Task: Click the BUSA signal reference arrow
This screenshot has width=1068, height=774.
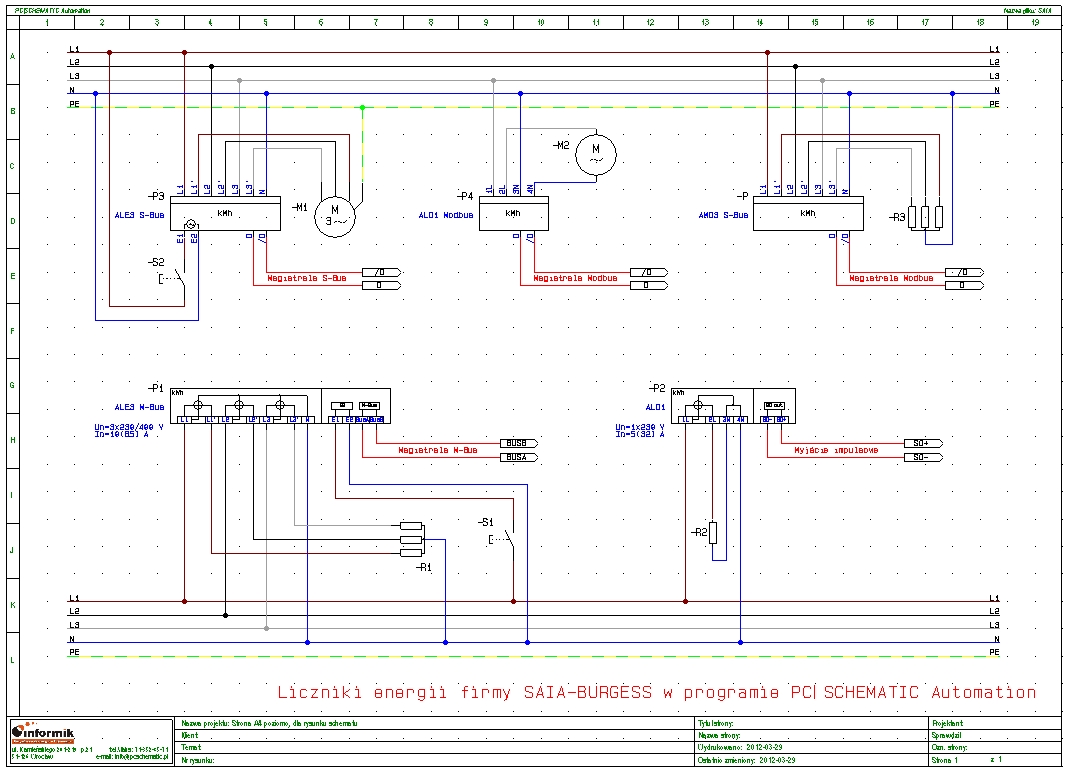Action: pos(518,457)
